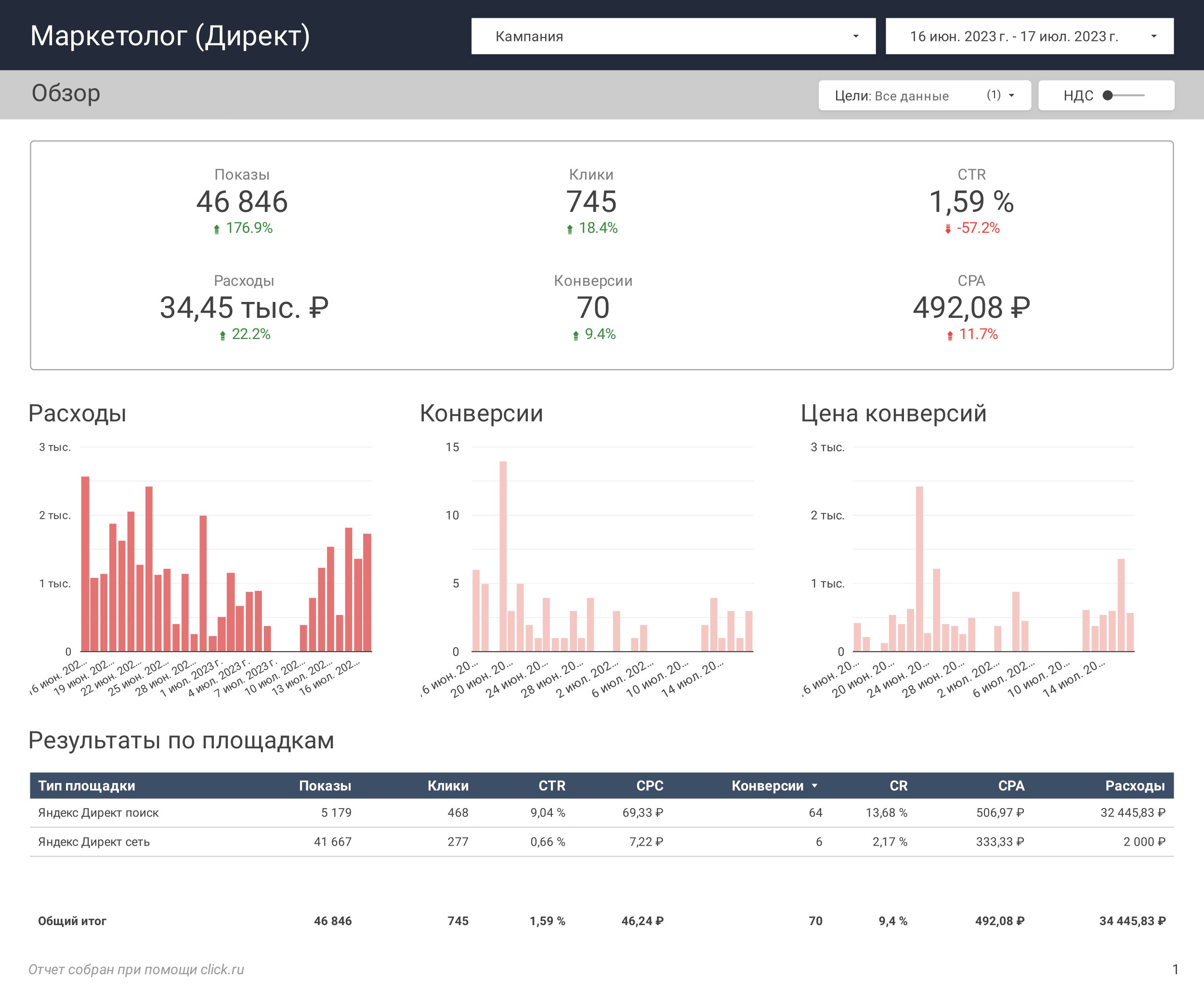This screenshot has height=993, width=1204.
Task: Click the green up arrow under Показы
Action: tap(217, 229)
